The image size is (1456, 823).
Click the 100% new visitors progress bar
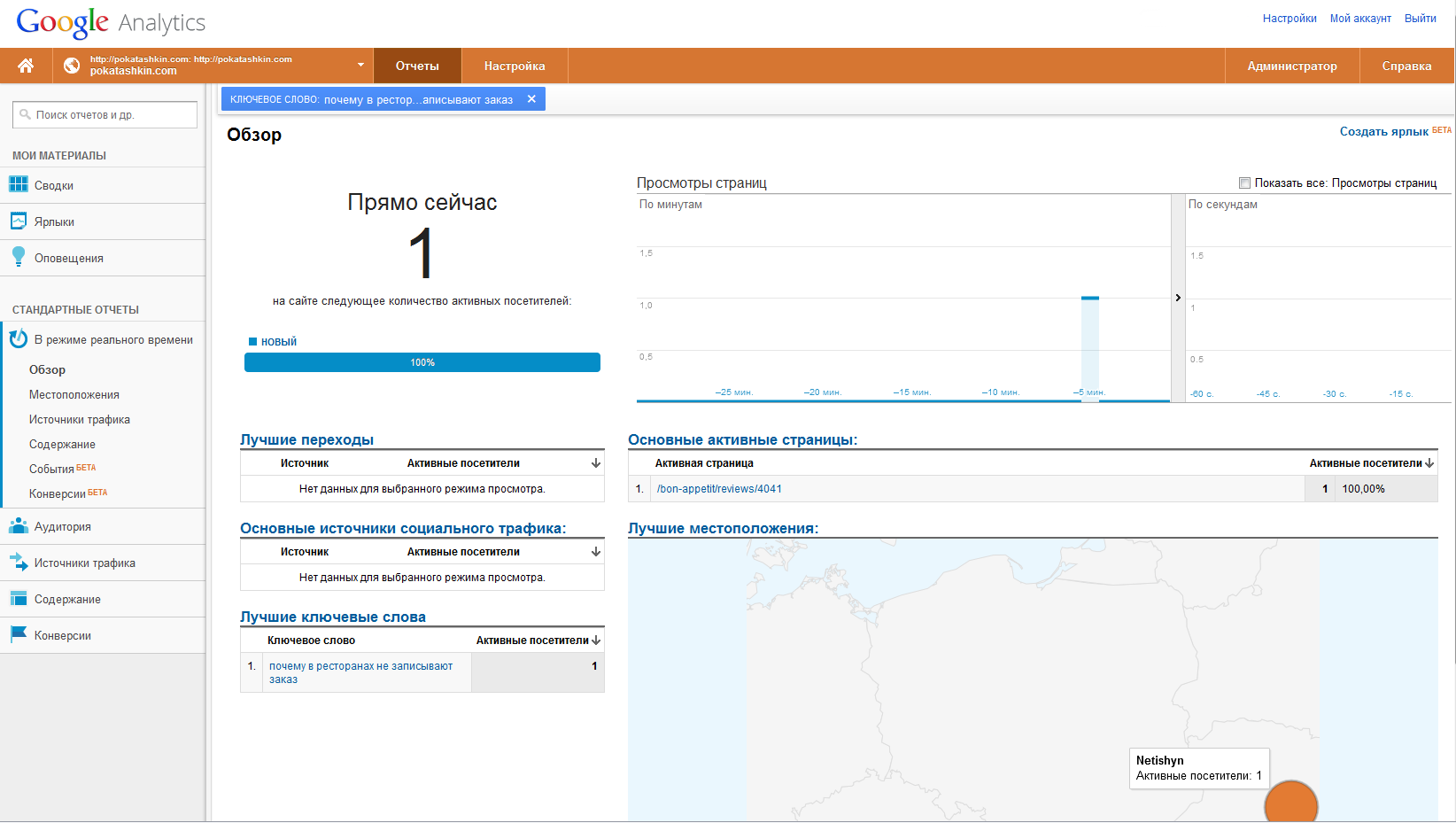click(422, 362)
